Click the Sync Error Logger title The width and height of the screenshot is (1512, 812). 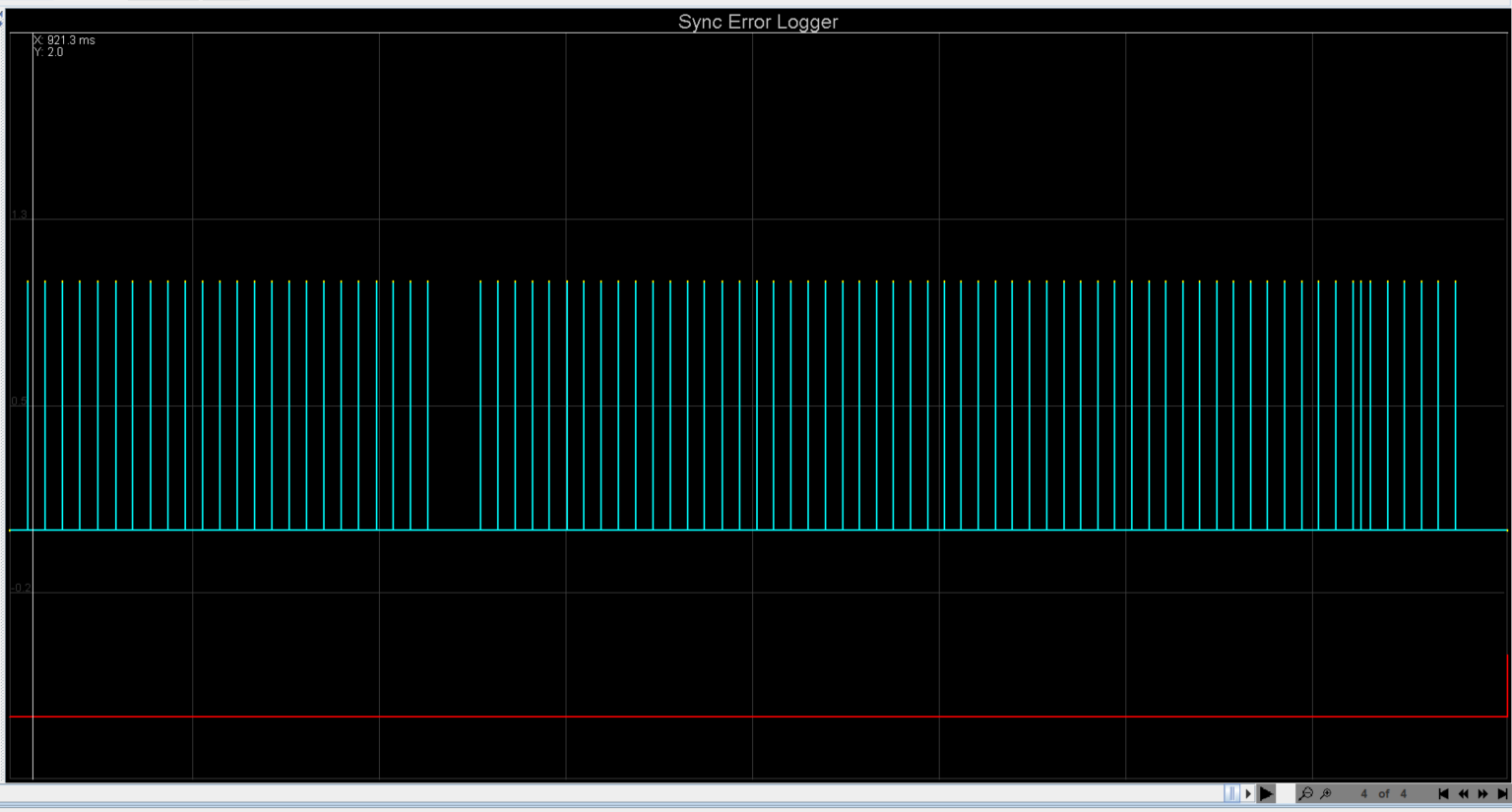[758, 22]
